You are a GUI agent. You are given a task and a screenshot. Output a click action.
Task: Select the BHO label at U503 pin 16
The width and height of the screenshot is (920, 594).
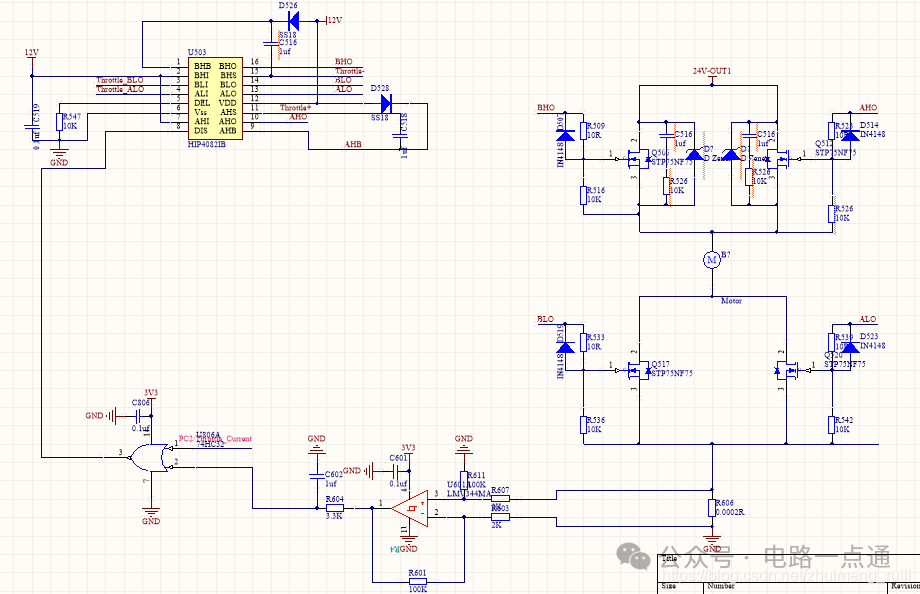[344, 62]
